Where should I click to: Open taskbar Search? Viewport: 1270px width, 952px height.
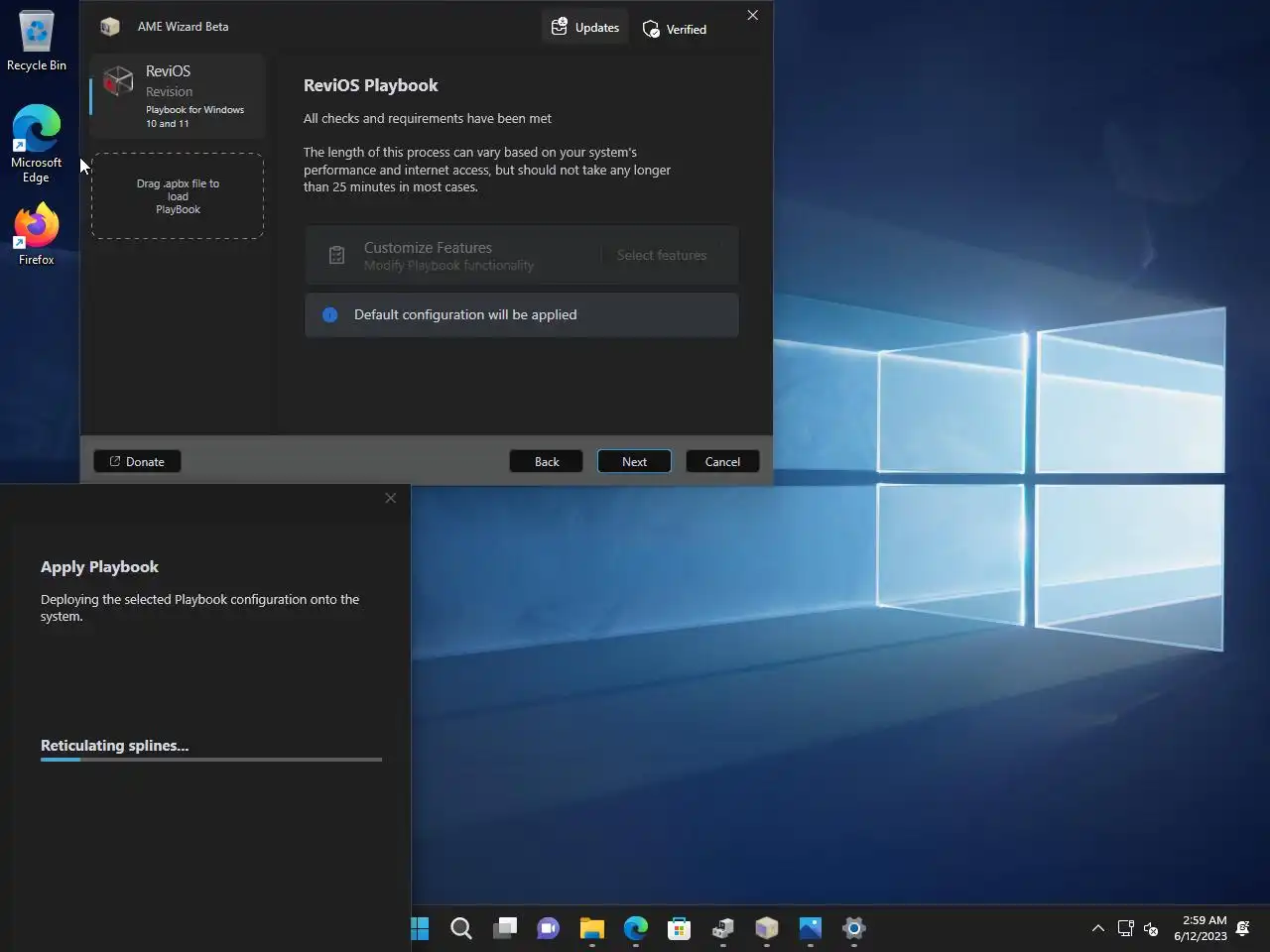tap(461, 928)
